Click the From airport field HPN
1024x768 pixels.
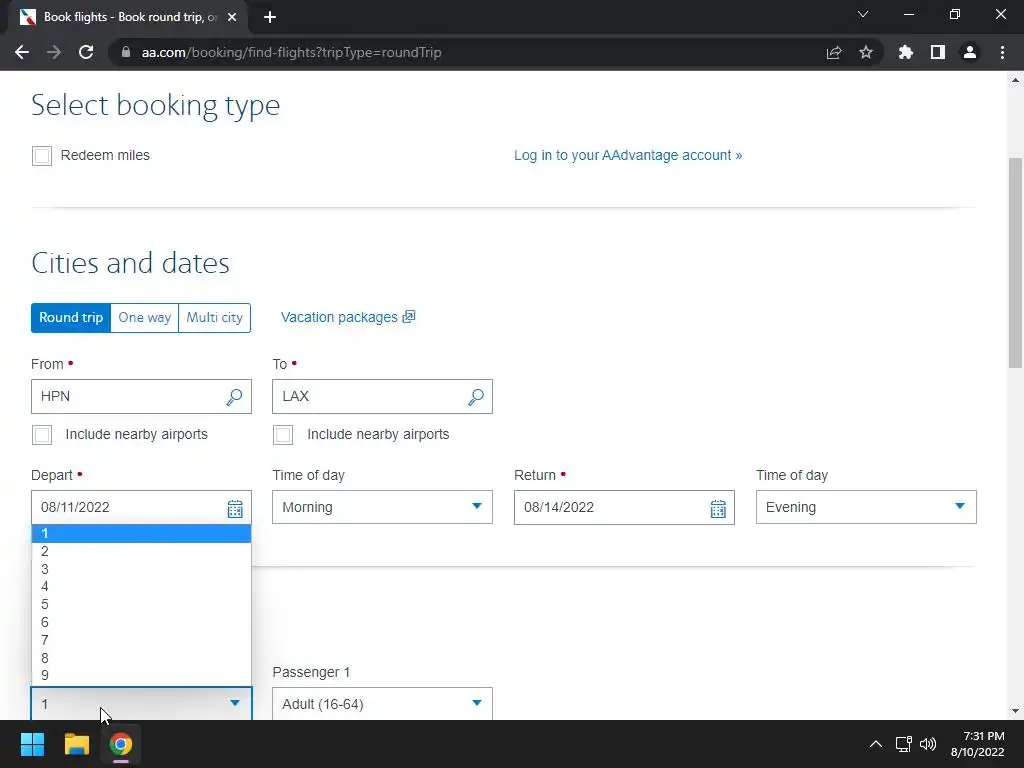[x=141, y=396]
